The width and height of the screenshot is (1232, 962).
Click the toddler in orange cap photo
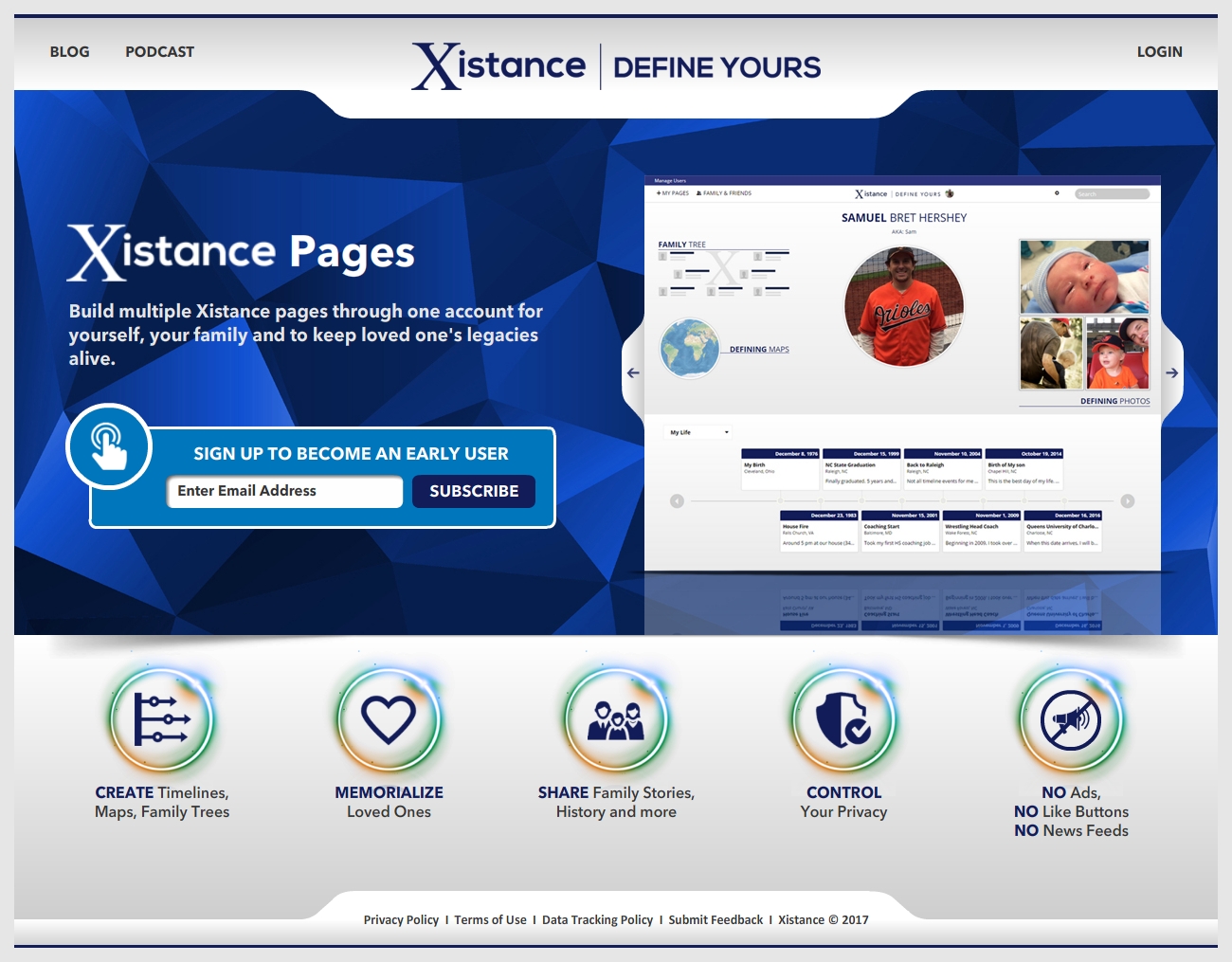tap(1117, 354)
